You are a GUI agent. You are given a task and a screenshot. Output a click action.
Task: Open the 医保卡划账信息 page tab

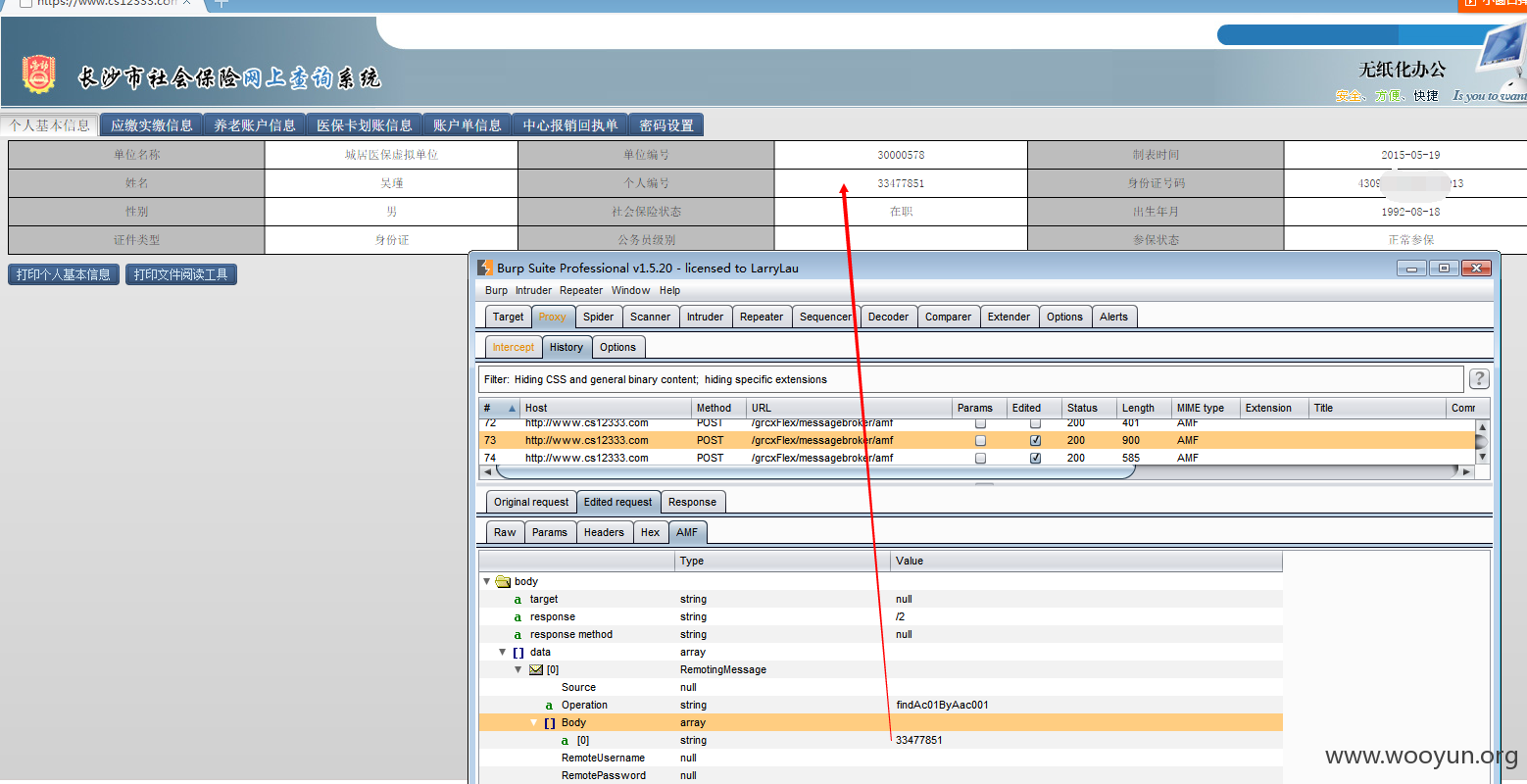click(365, 125)
